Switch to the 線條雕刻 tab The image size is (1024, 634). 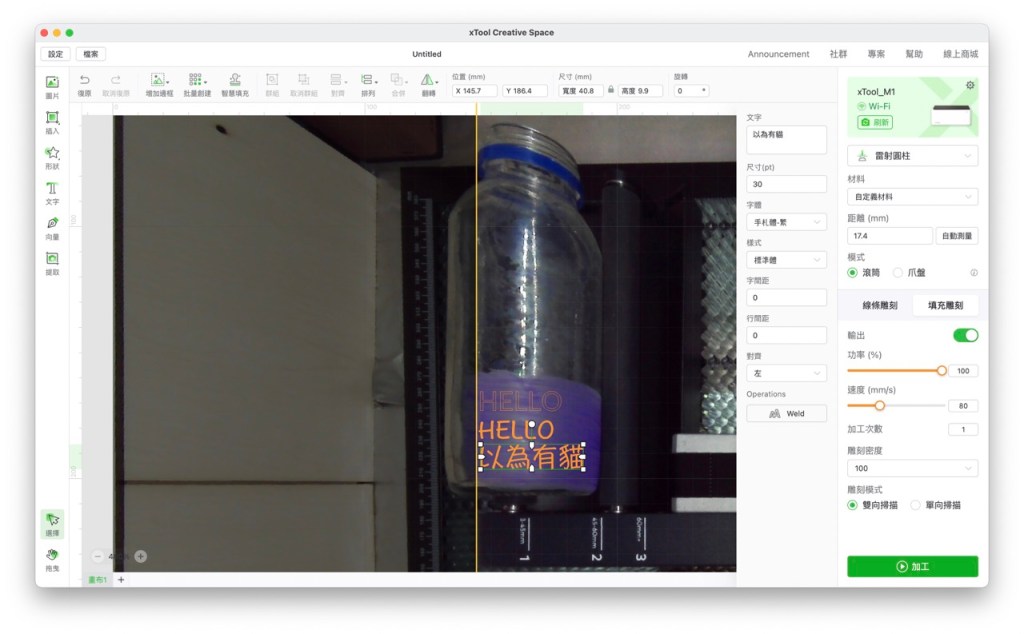click(x=879, y=305)
